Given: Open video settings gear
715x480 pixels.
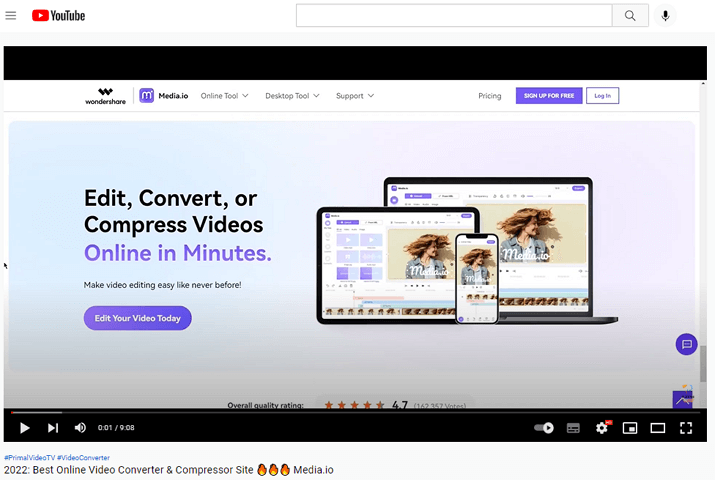Looking at the screenshot, I should click(602, 428).
